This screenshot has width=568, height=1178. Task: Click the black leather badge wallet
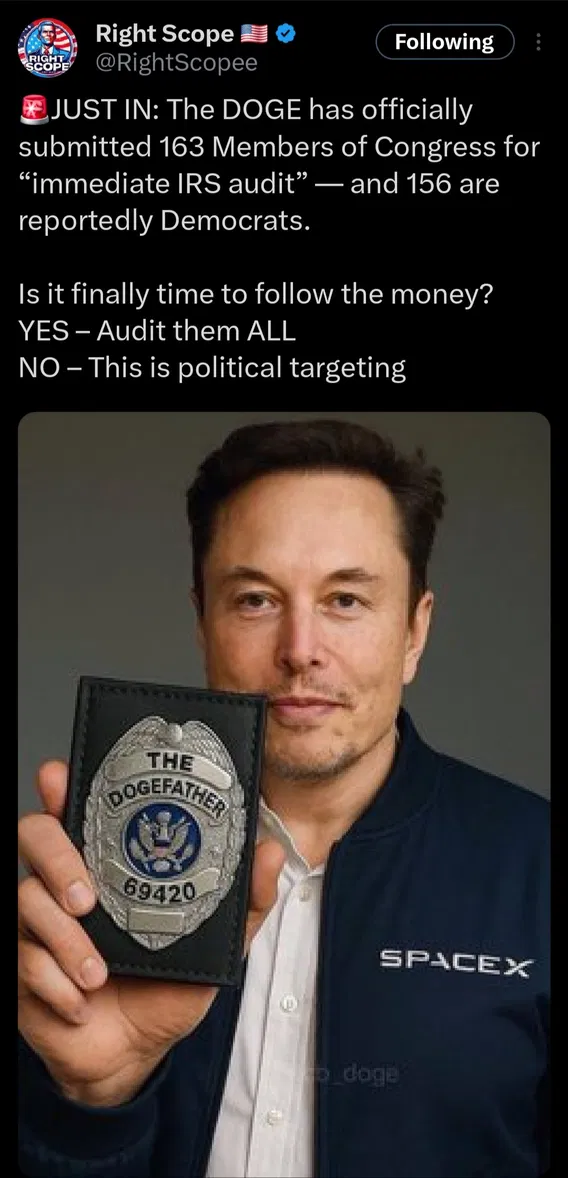(x=164, y=830)
